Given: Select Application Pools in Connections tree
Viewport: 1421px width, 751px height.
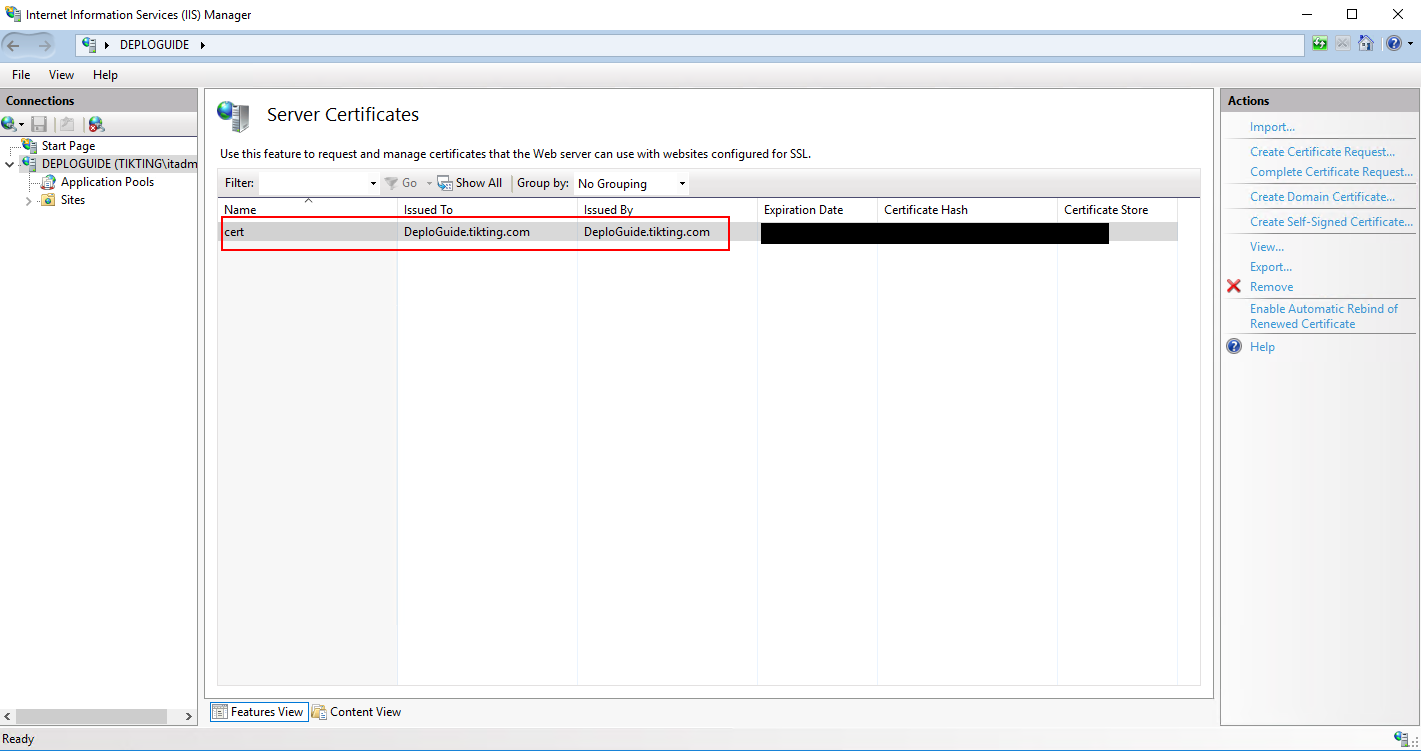Looking at the screenshot, I should 107,182.
